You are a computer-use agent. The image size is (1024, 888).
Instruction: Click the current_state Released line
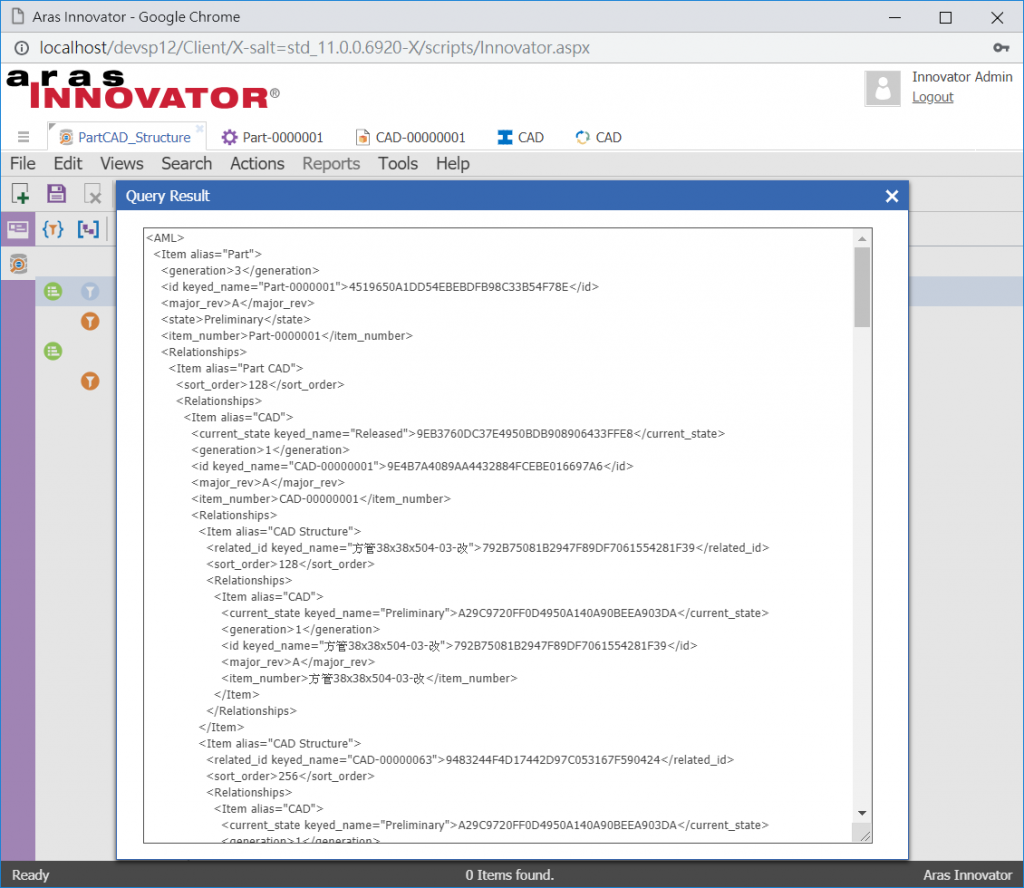[x=458, y=434]
